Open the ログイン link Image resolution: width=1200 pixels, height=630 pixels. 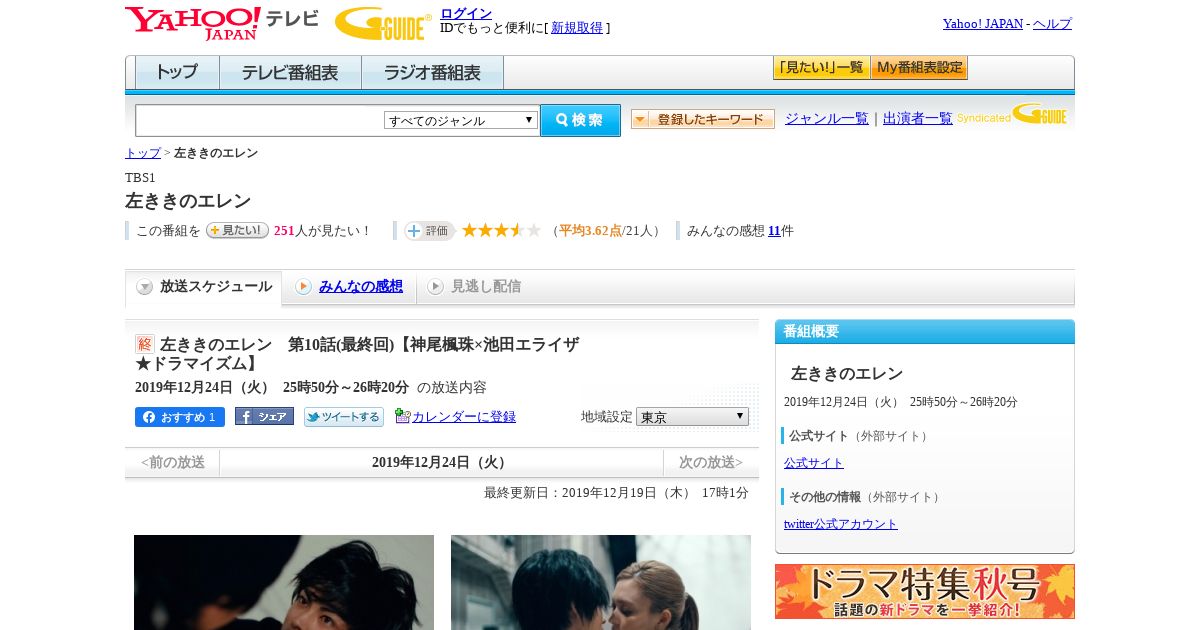[x=466, y=13]
